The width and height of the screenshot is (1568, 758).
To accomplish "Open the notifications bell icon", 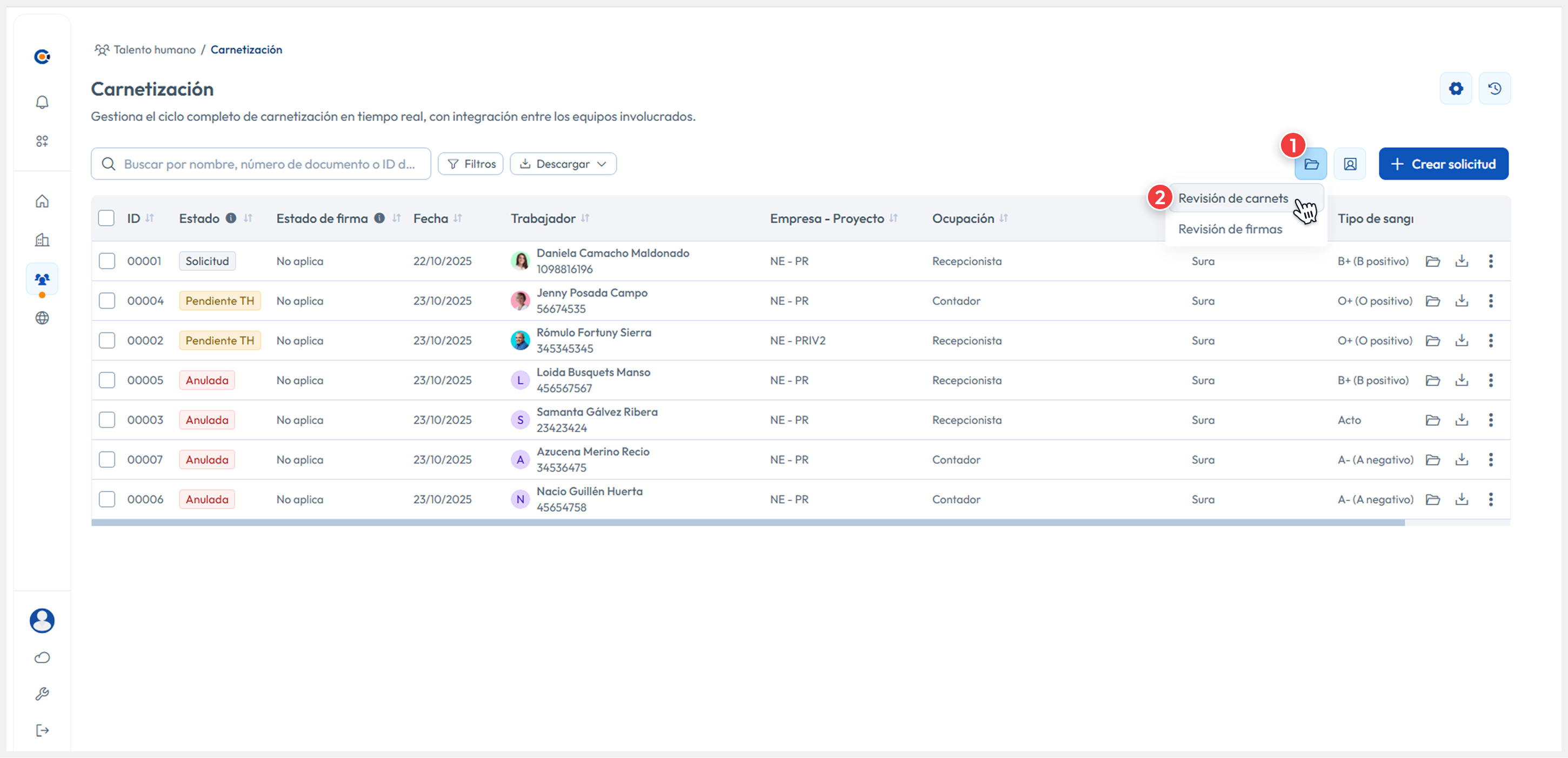I will tap(42, 102).
